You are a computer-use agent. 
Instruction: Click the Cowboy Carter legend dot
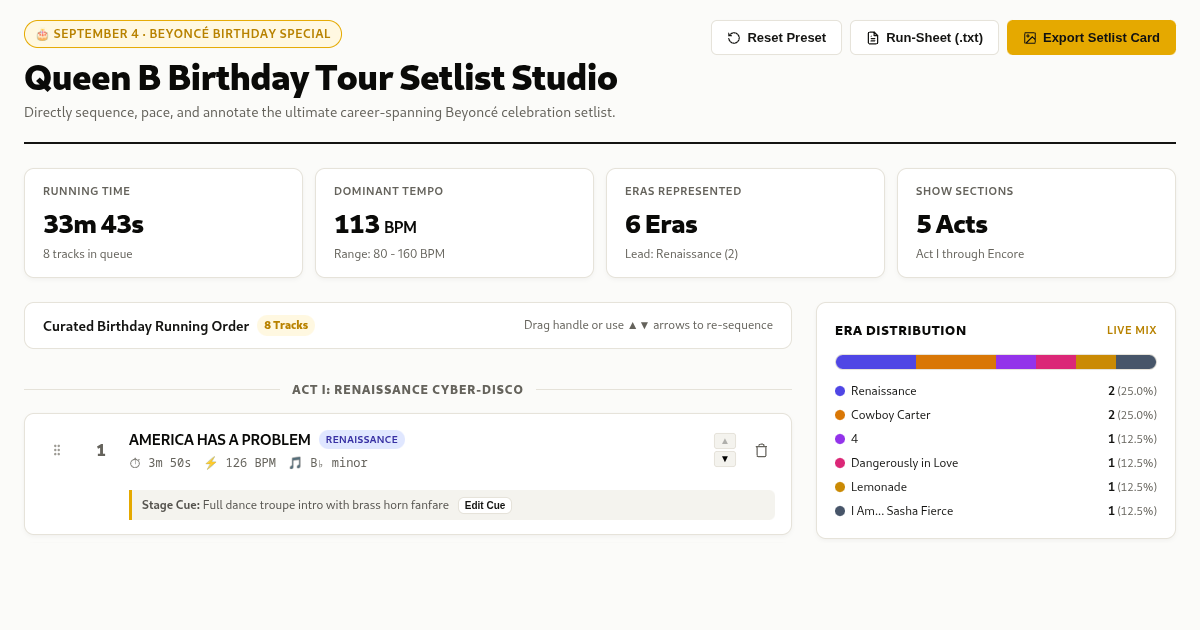(x=840, y=415)
